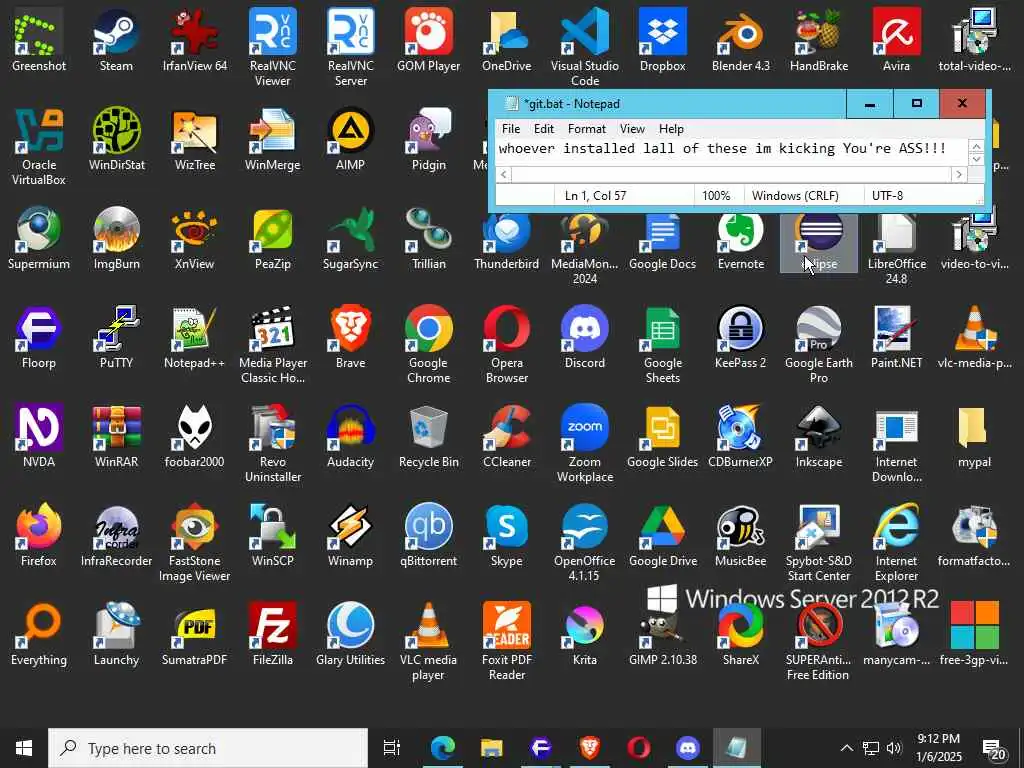
Task: Click the FileZilla icon
Action: pyautogui.click(x=272, y=634)
